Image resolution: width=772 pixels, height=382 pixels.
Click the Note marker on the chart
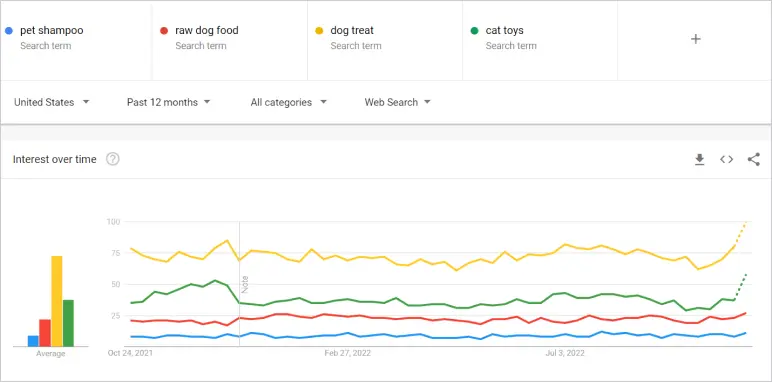[x=245, y=285]
